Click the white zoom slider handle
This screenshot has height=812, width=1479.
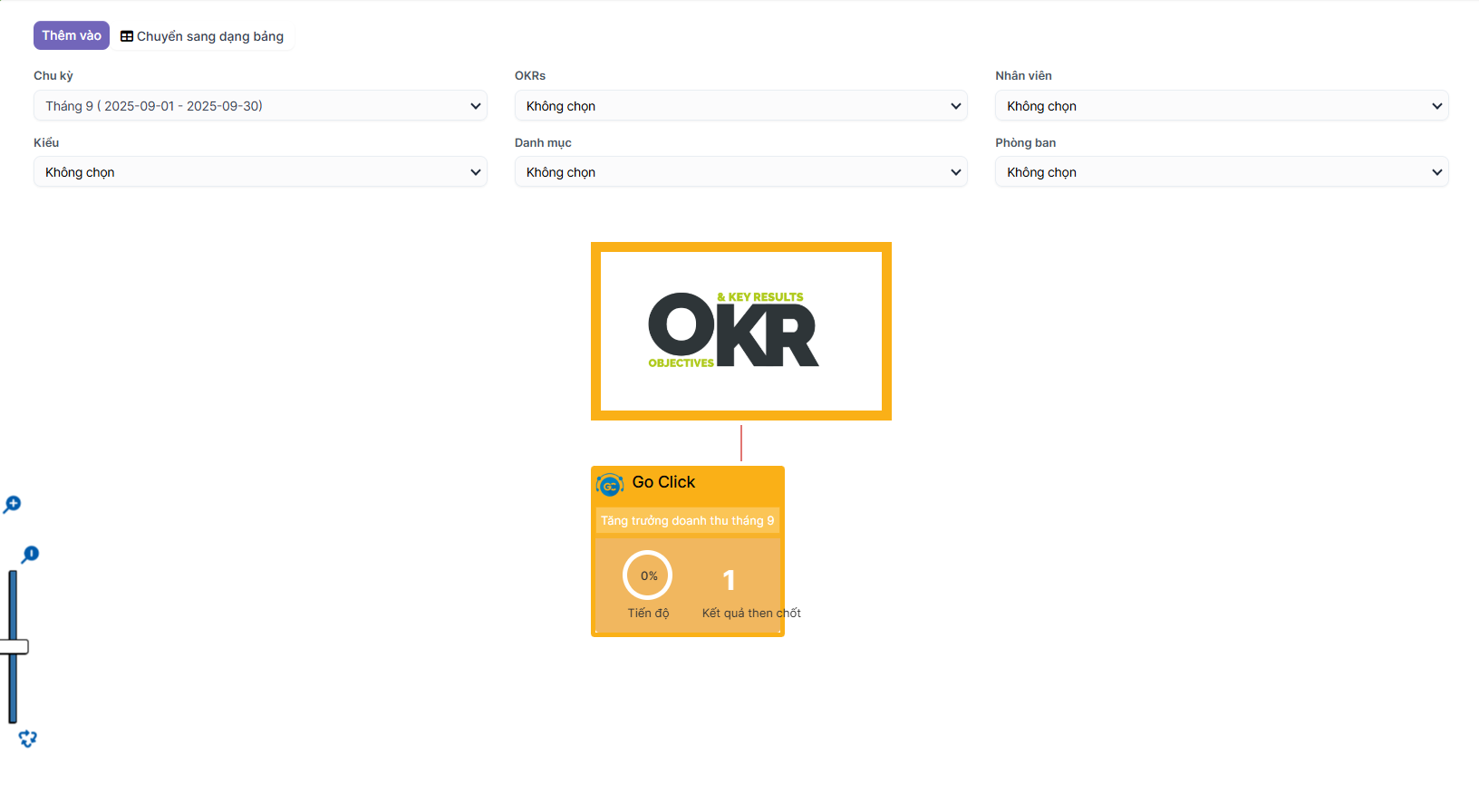click(x=14, y=647)
